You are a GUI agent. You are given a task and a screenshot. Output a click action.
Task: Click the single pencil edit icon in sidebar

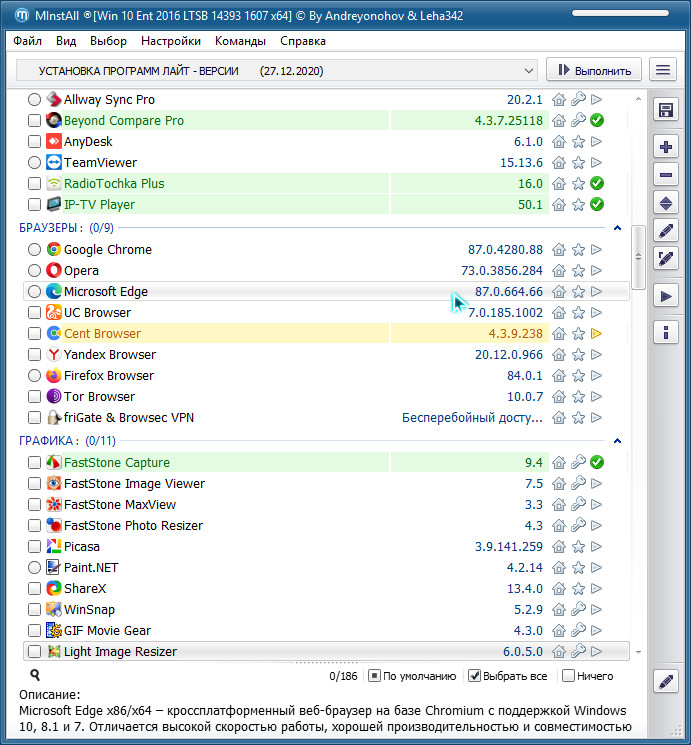(665, 231)
